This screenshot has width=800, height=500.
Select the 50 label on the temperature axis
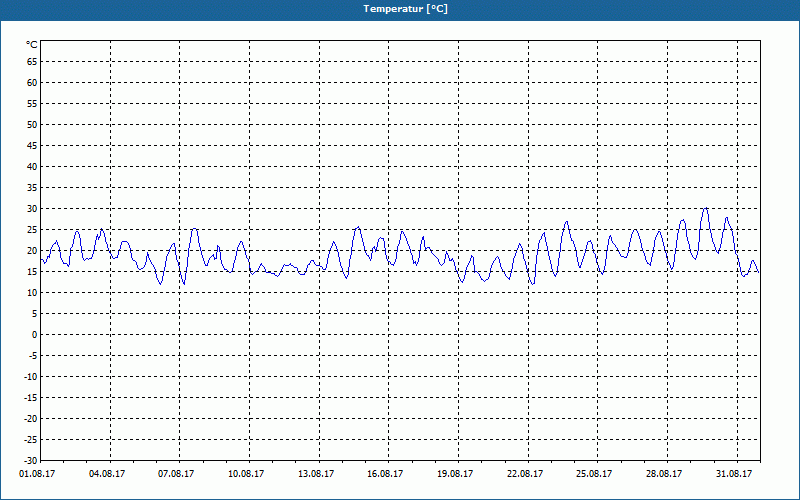[31, 124]
